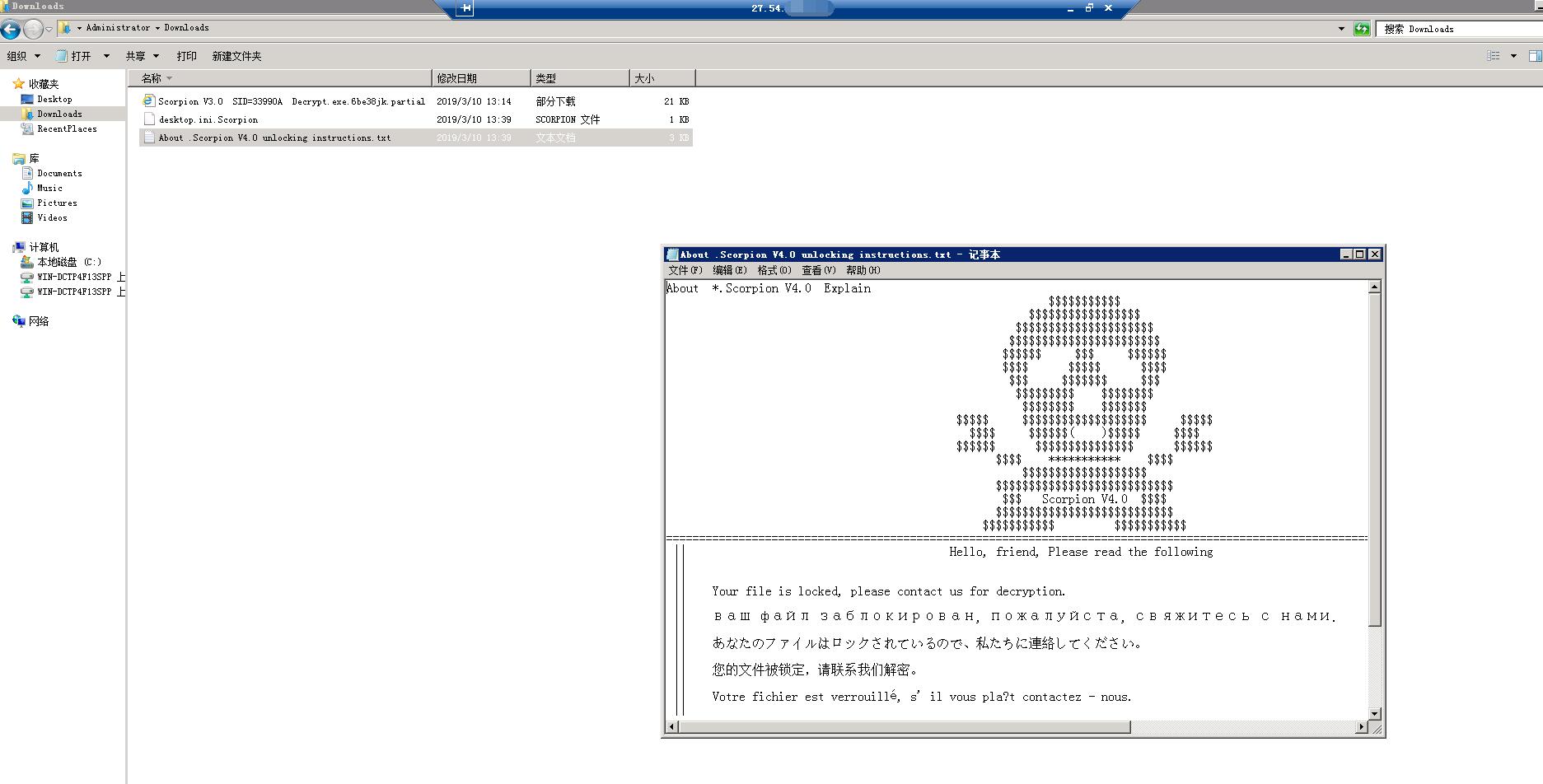This screenshot has width=1543, height=784.
Task: Open Notepad 帮助 (Help) menu
Action: [863, 270]
